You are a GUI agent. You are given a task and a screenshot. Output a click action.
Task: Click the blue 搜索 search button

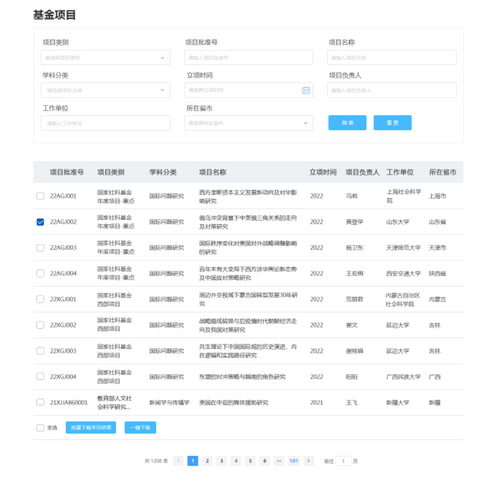347,123
